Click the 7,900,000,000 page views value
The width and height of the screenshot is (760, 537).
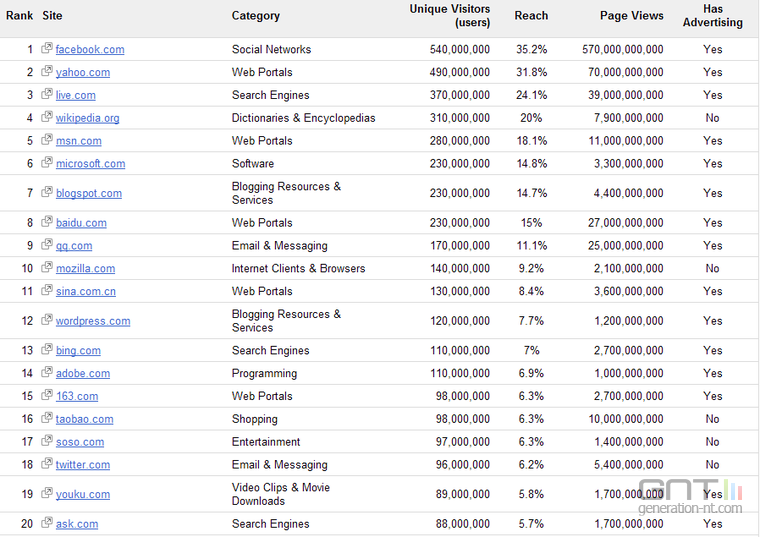pos(629,118)
